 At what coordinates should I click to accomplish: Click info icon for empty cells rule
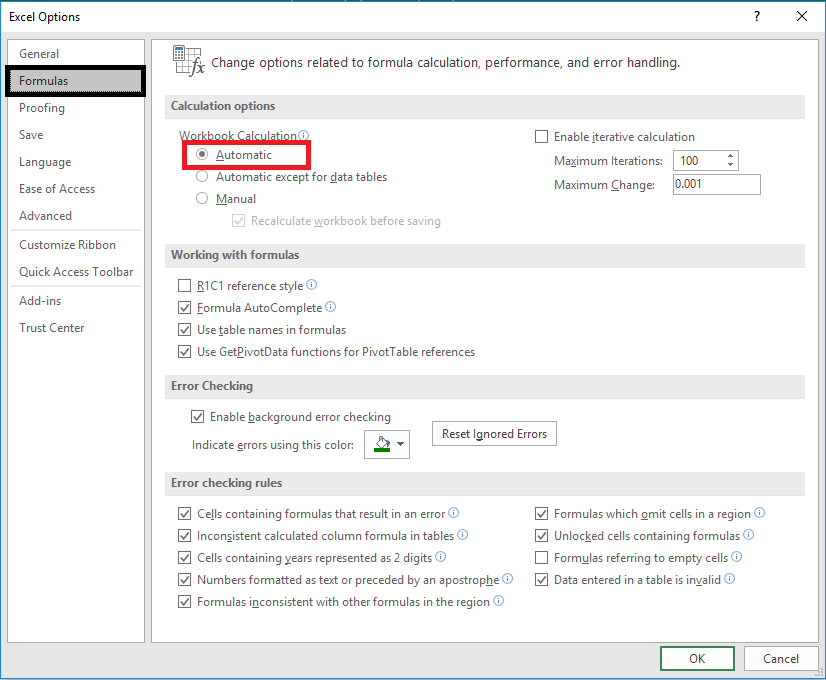(737, 557)
